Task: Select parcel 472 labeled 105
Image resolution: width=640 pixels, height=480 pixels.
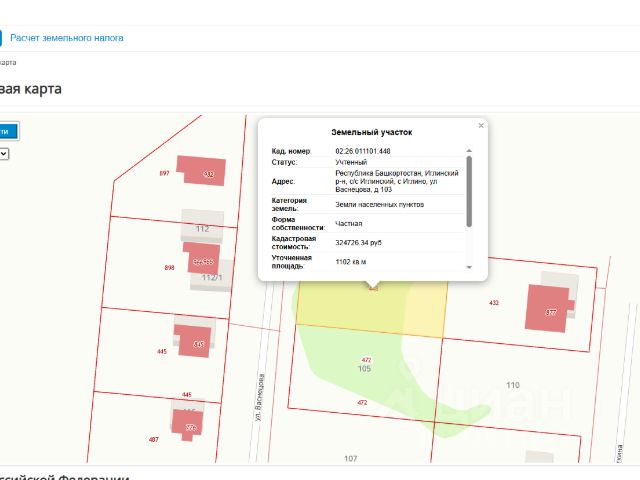Action: point(364,369)
